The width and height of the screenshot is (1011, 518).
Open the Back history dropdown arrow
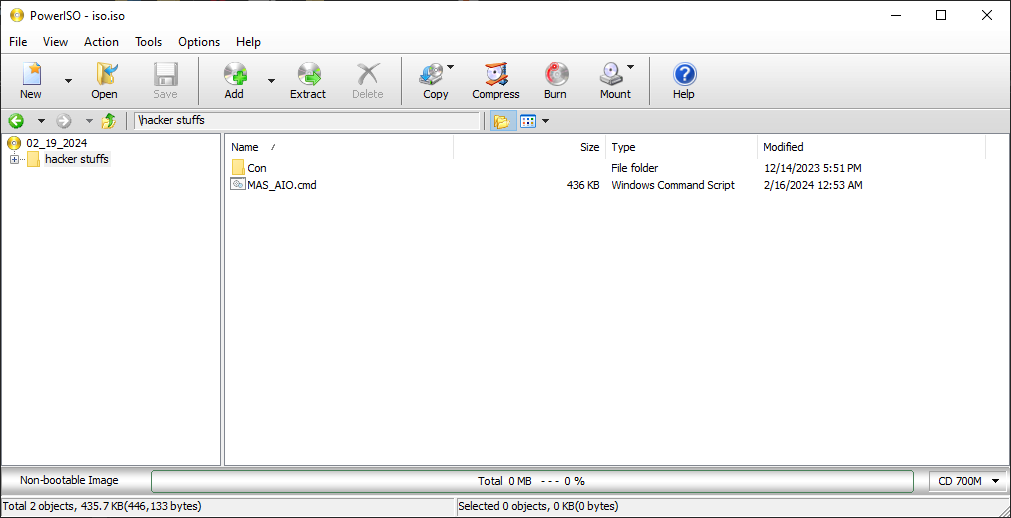(x=41, y=121)
